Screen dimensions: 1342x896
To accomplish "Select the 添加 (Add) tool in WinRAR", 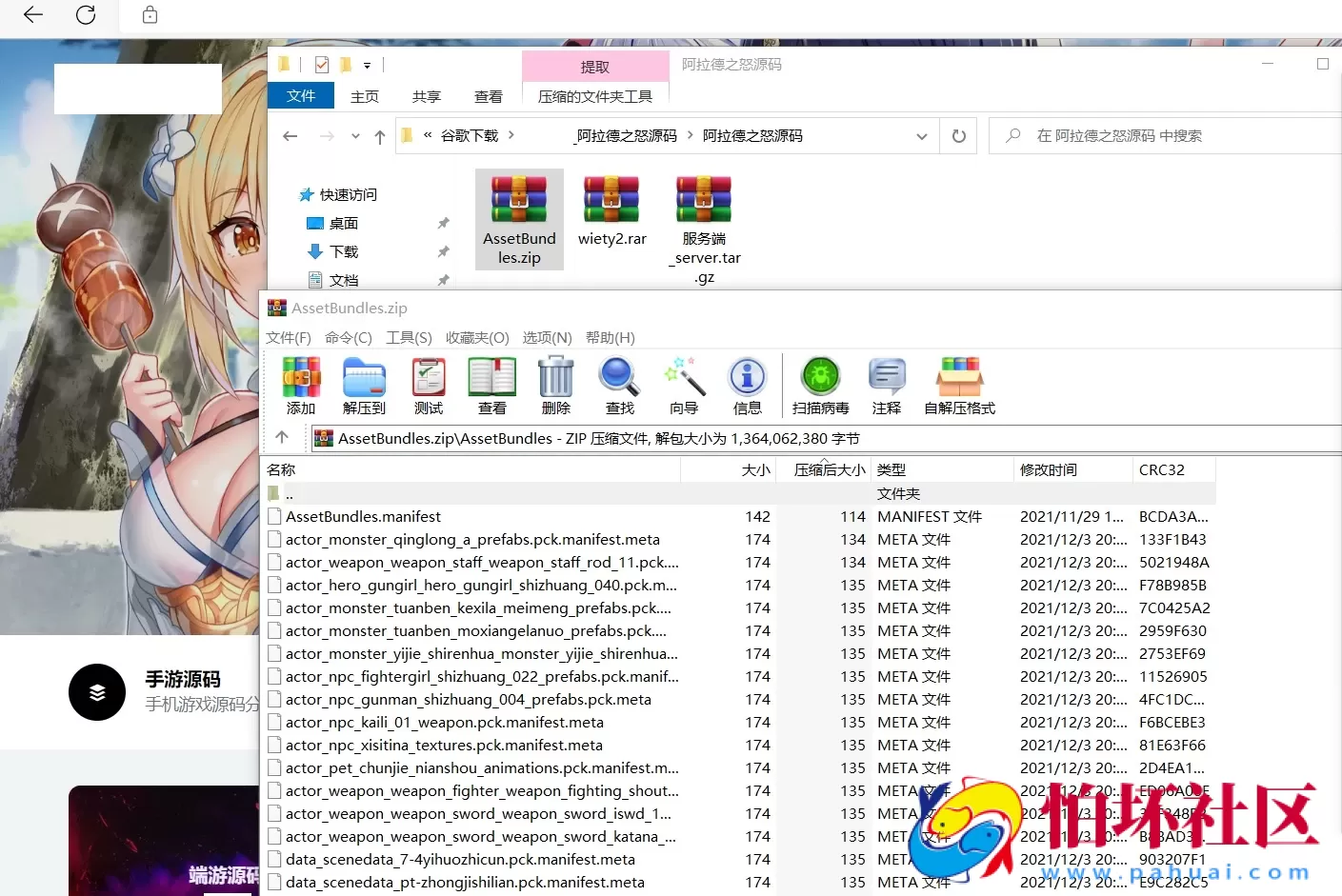I will pyautogui.click(x=300, y=385).
